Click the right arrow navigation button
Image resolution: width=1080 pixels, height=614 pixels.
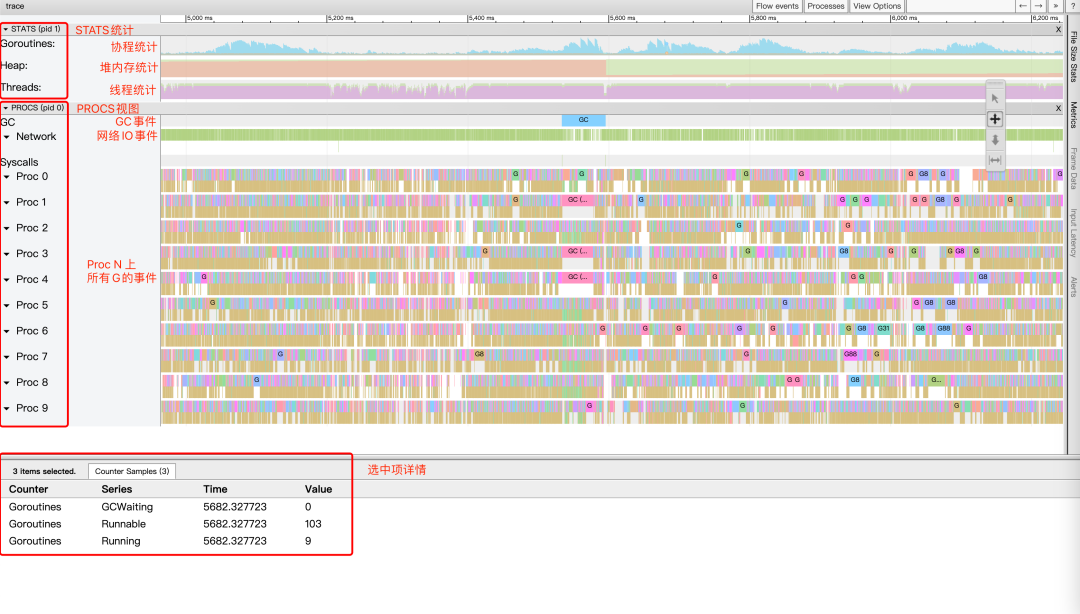[1039, 6]
